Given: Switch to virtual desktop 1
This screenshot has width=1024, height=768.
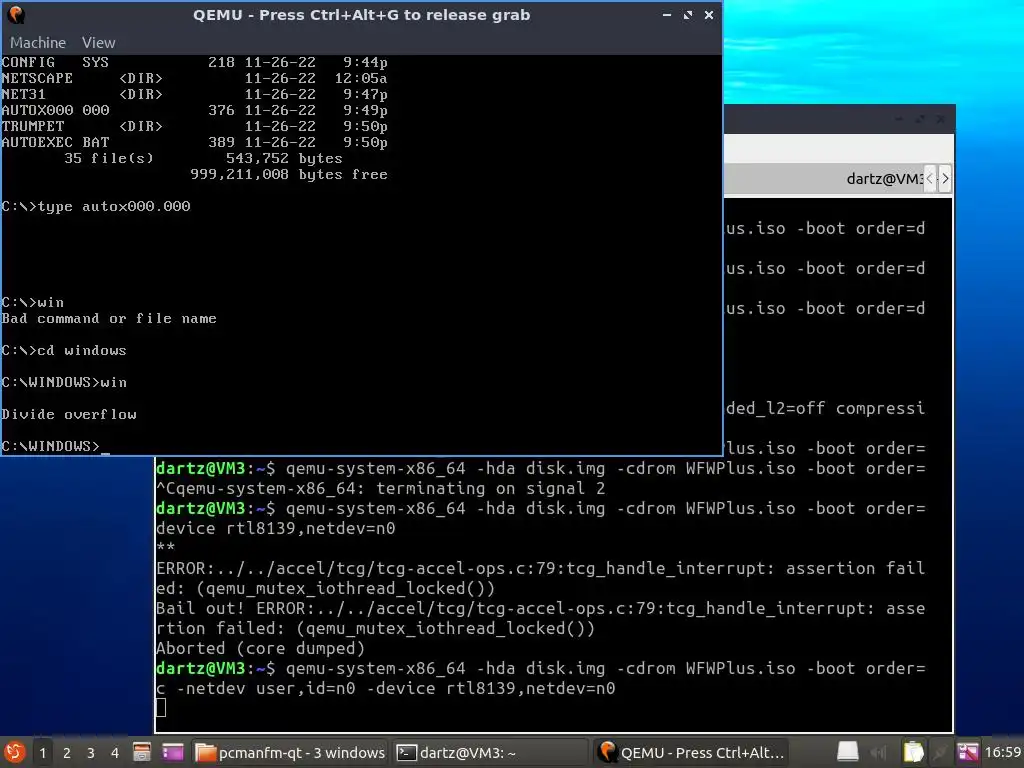Looking at the screenshot, I should (x=42, y=753).
